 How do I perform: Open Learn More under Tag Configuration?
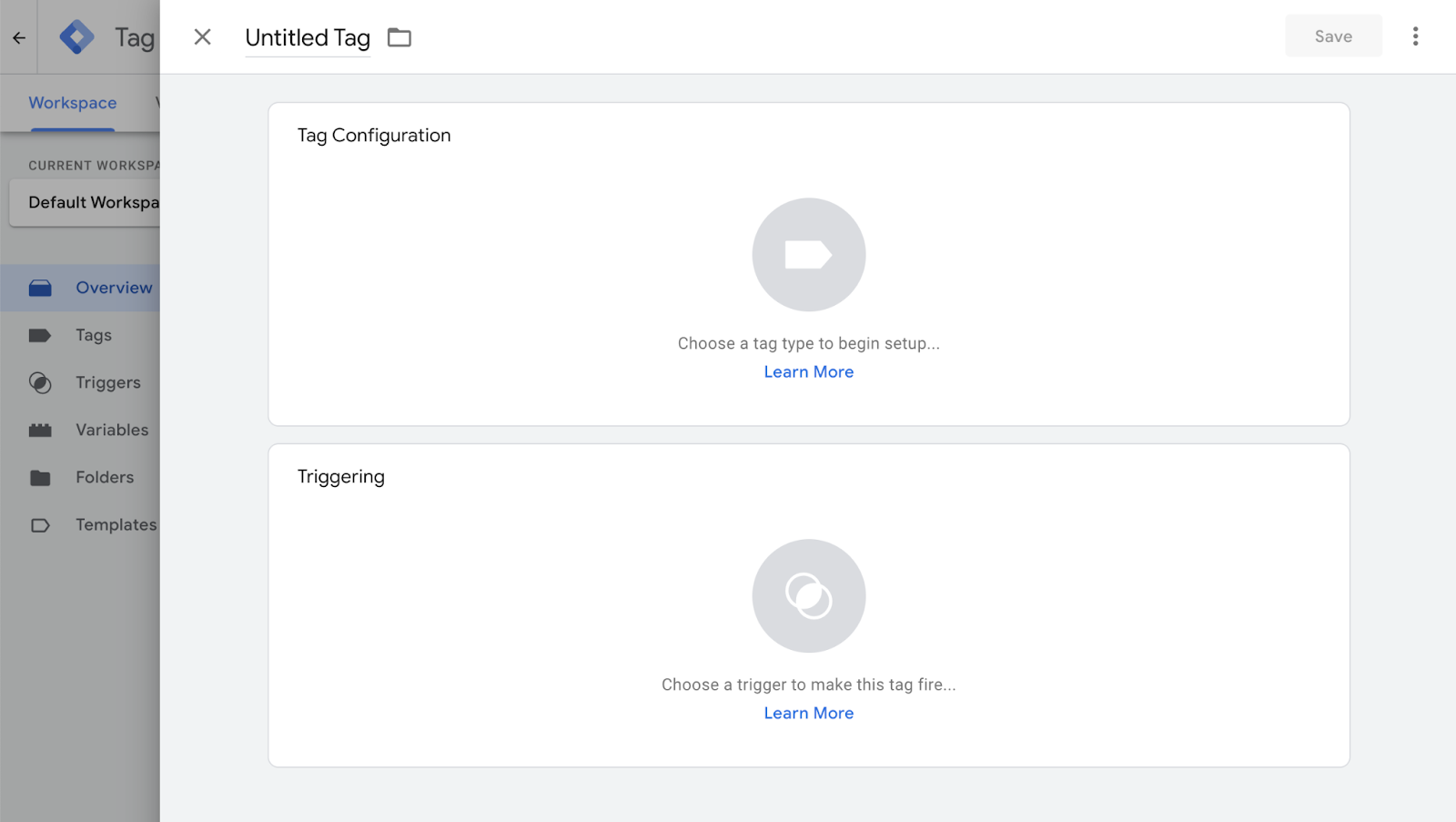tap(808, 372)
